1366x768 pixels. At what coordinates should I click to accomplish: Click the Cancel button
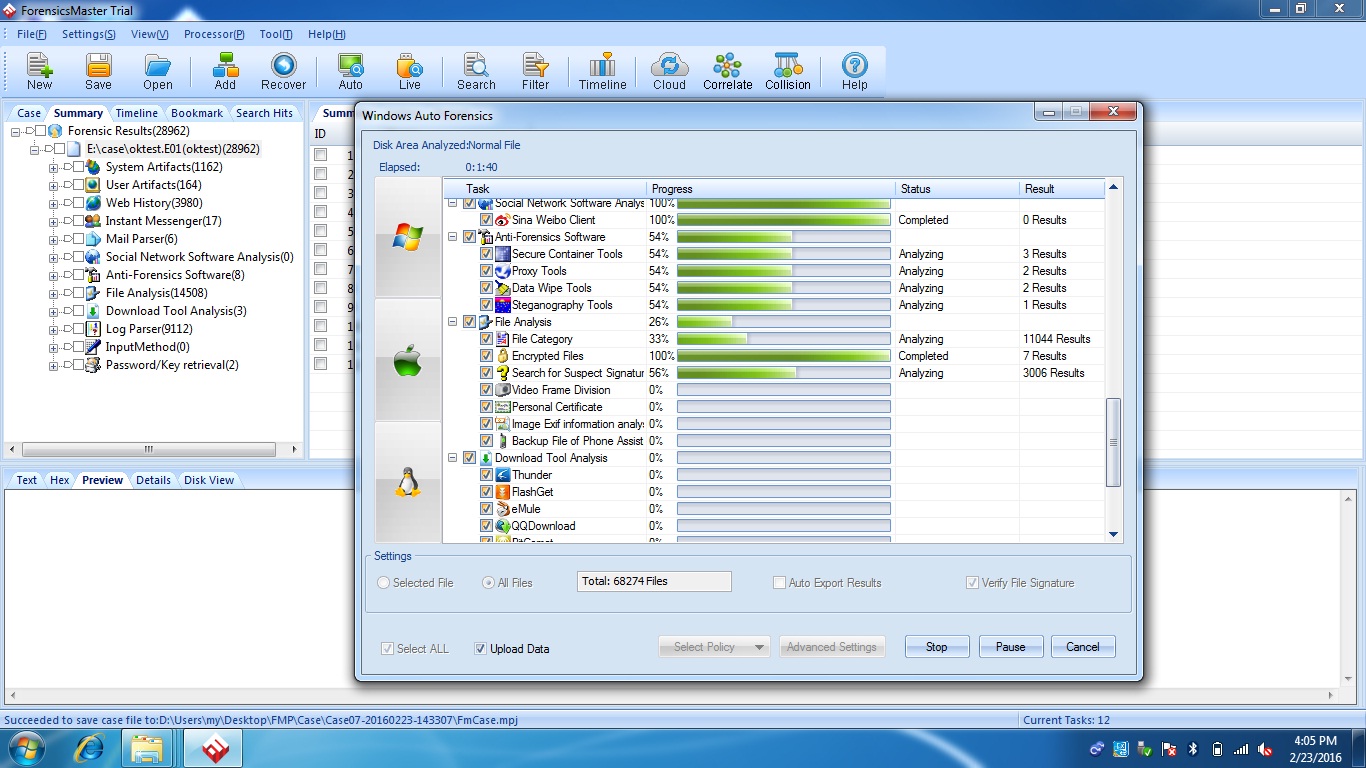pyautogui.click(x=1083, y=647)
